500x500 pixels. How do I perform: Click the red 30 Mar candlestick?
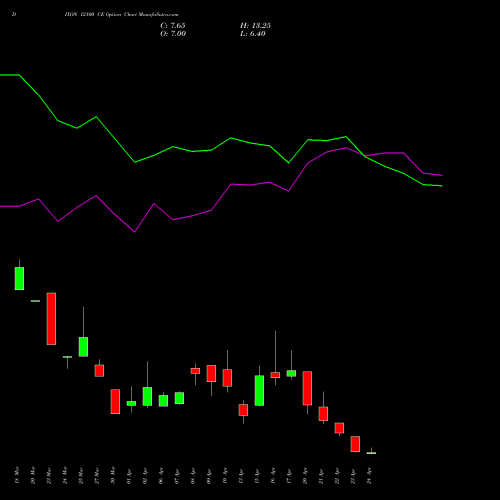tap(115, 402)
